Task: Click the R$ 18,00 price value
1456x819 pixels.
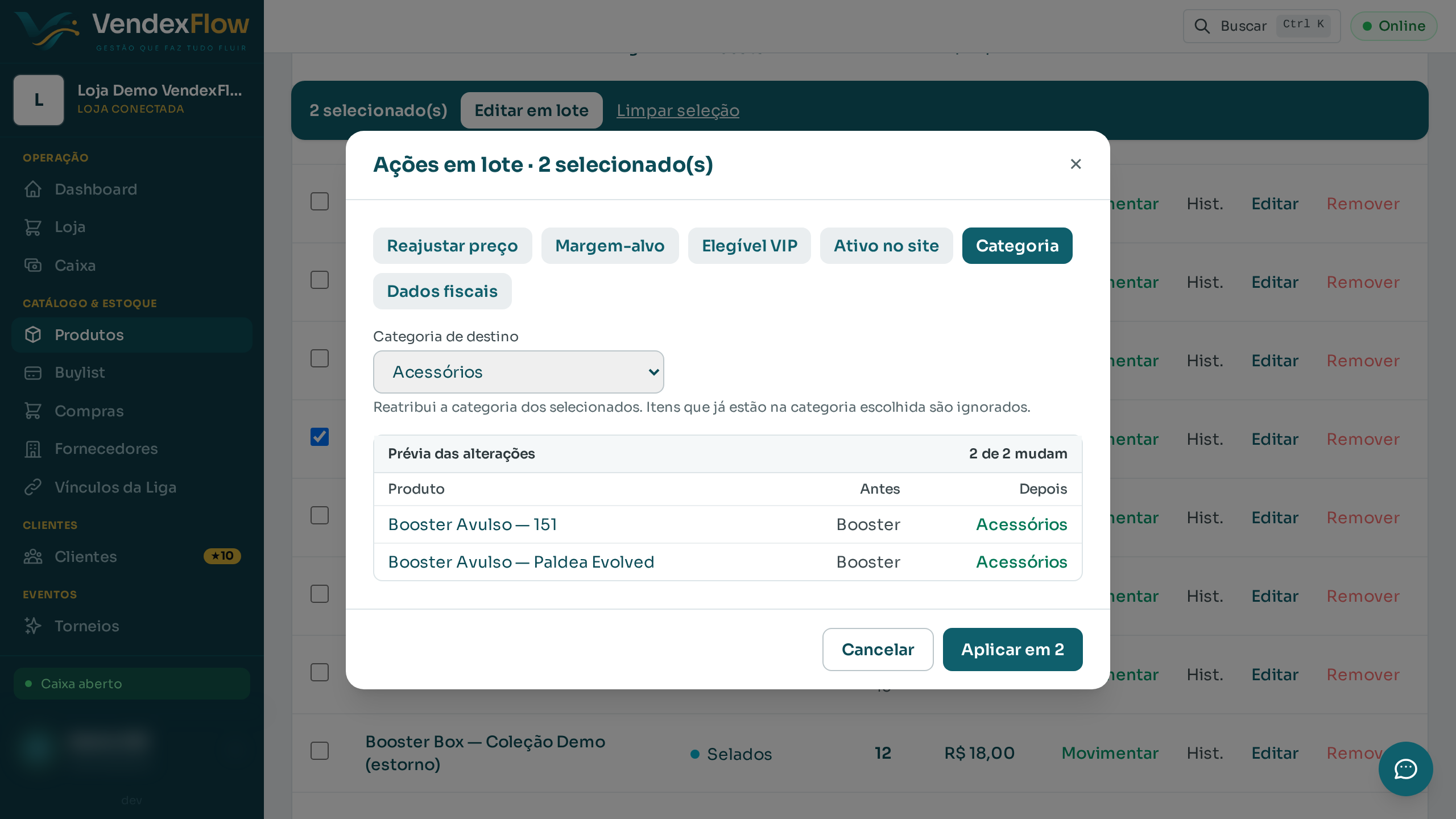Action: click(979, 753)
